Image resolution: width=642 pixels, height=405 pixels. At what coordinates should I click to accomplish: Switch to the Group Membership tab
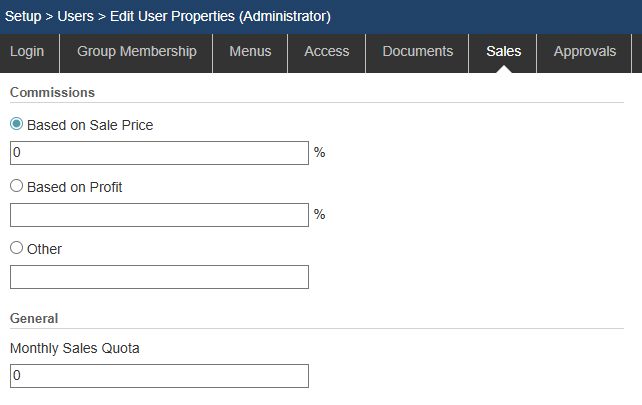137,51
